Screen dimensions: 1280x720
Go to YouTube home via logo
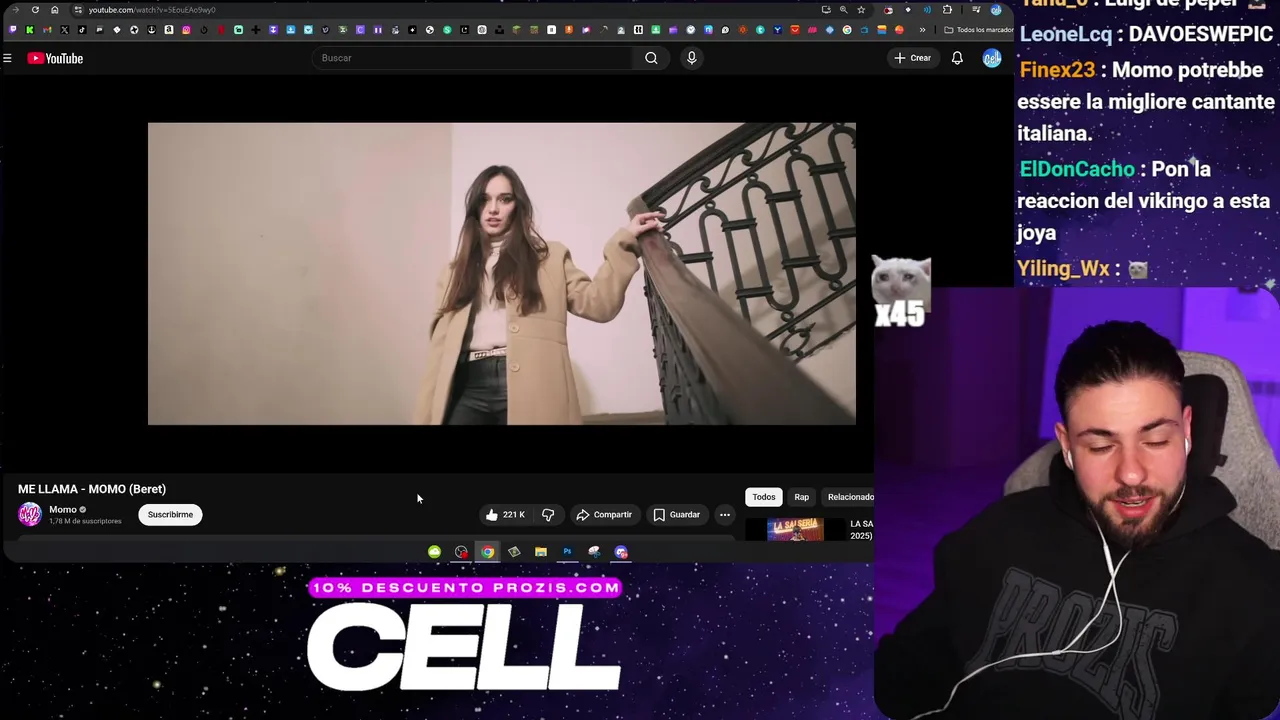(x=55, y=58)
